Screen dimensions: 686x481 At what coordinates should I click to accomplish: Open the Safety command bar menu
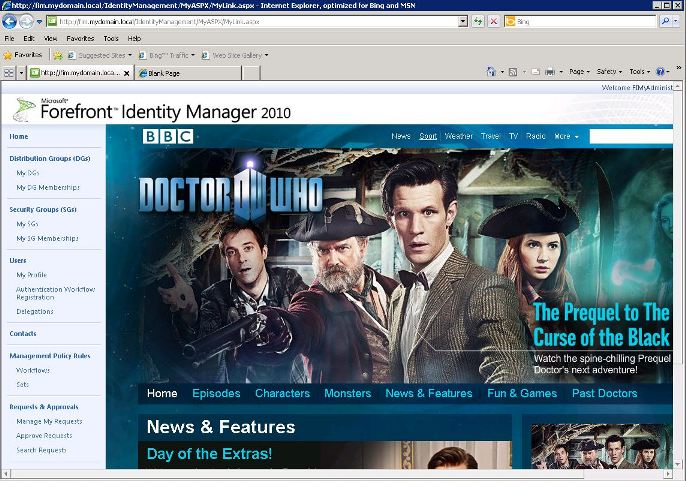pos(609,71)
